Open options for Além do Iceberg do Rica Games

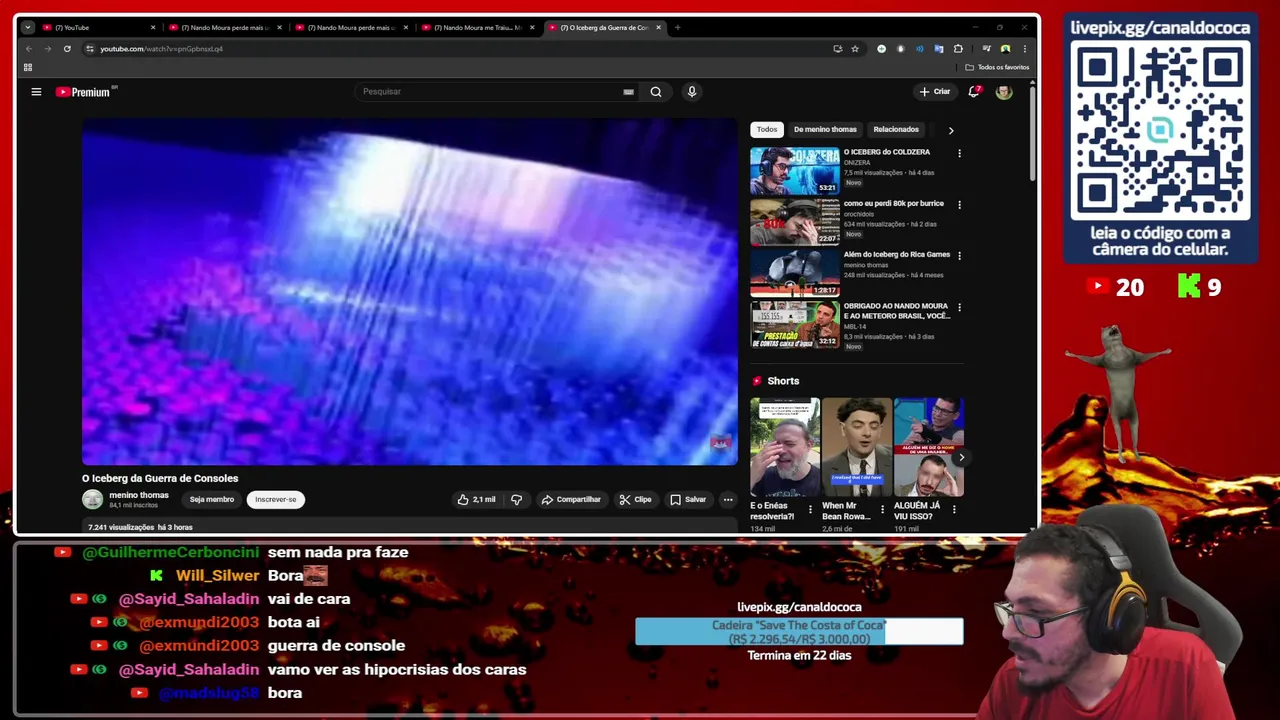point(959,256)
